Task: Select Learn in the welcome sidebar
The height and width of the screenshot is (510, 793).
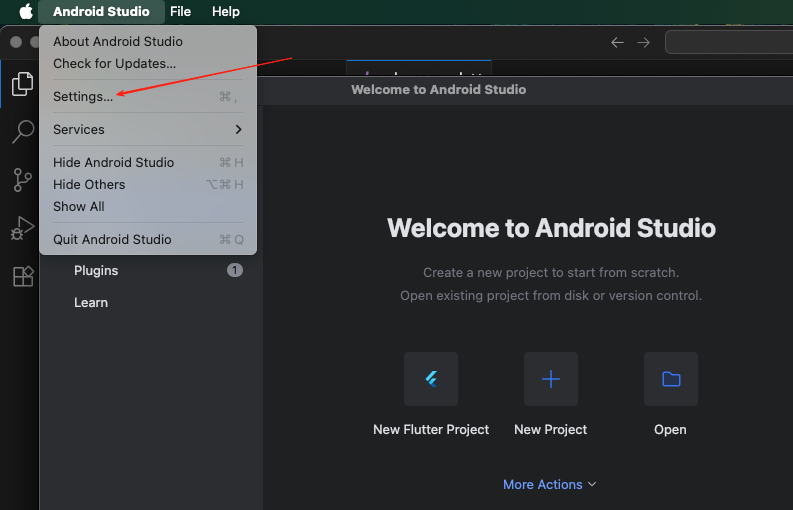Action: coord(91,302)
